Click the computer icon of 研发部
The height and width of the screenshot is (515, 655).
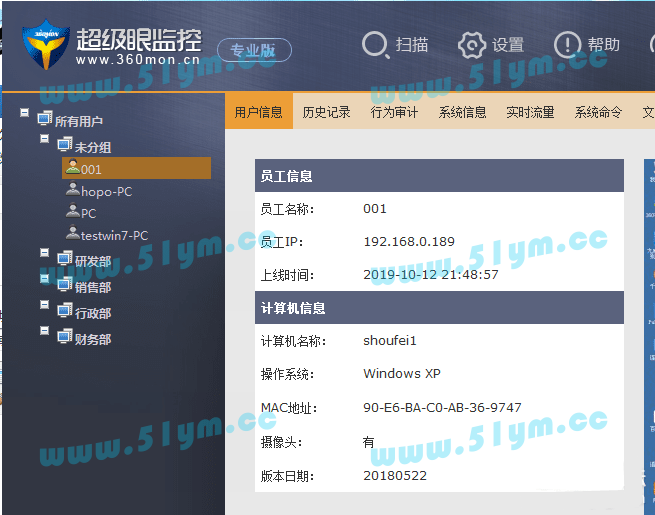(65, 258)
